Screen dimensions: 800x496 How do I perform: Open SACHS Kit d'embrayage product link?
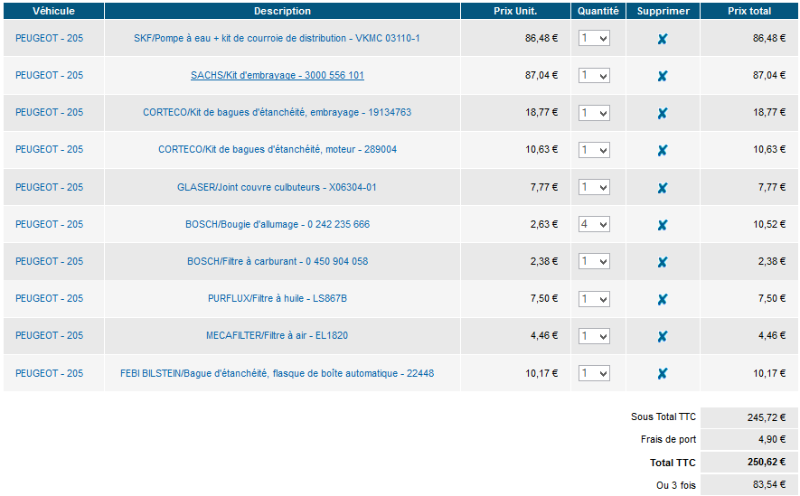277,76
